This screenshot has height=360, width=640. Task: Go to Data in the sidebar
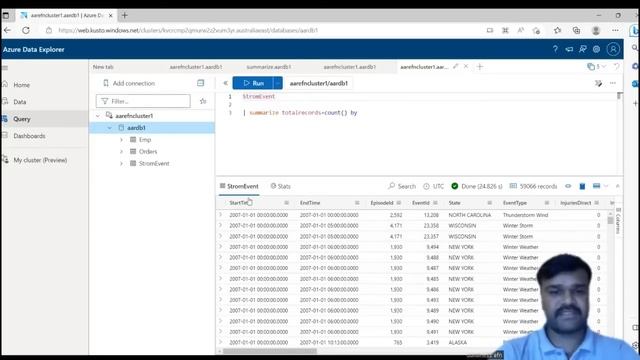click(20, 102)
